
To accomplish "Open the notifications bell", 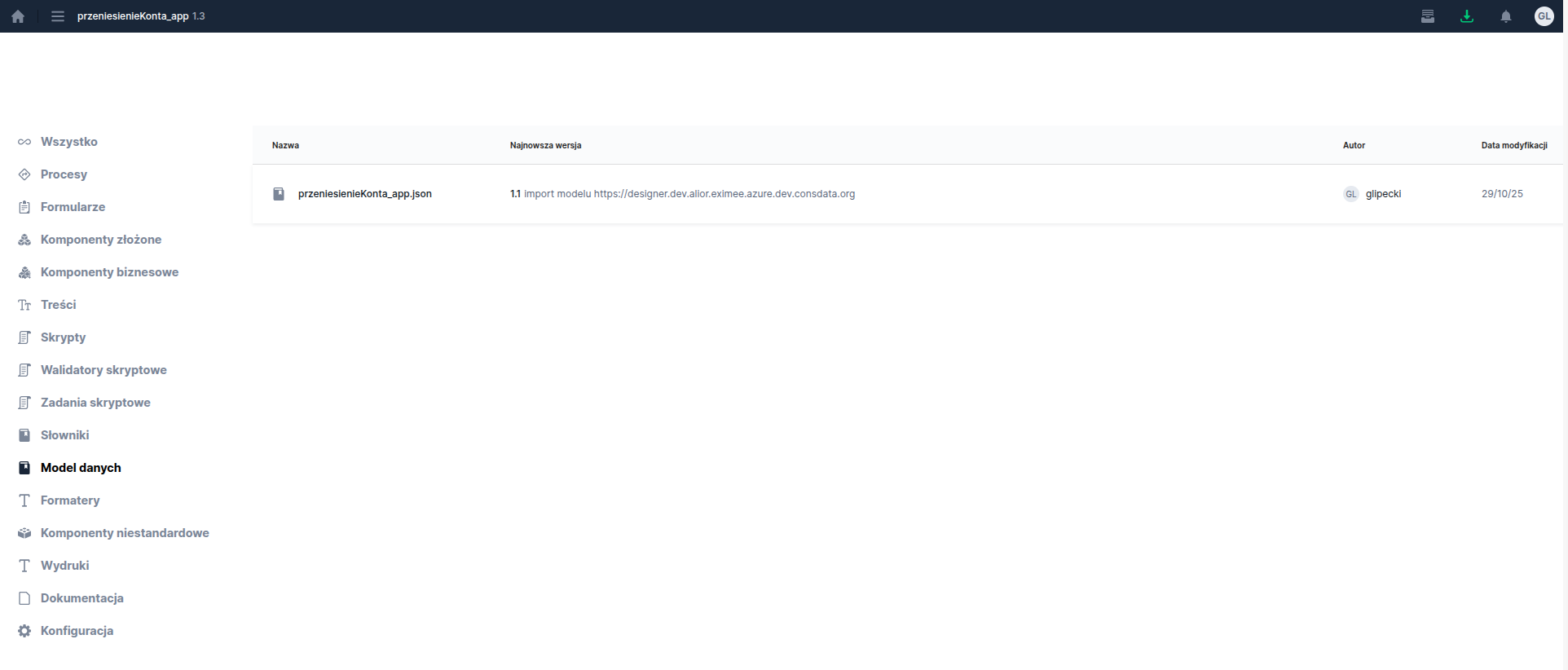I will (1505, 16).
